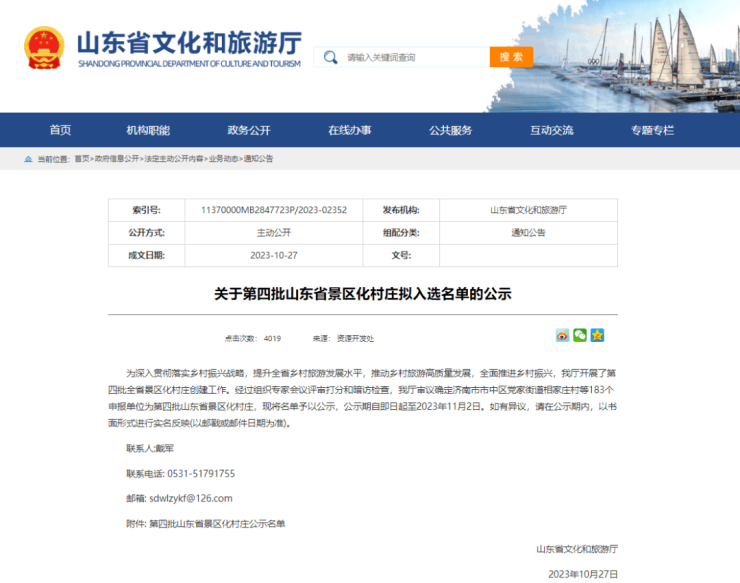Click the search magnifier icon

pos(331,57)
